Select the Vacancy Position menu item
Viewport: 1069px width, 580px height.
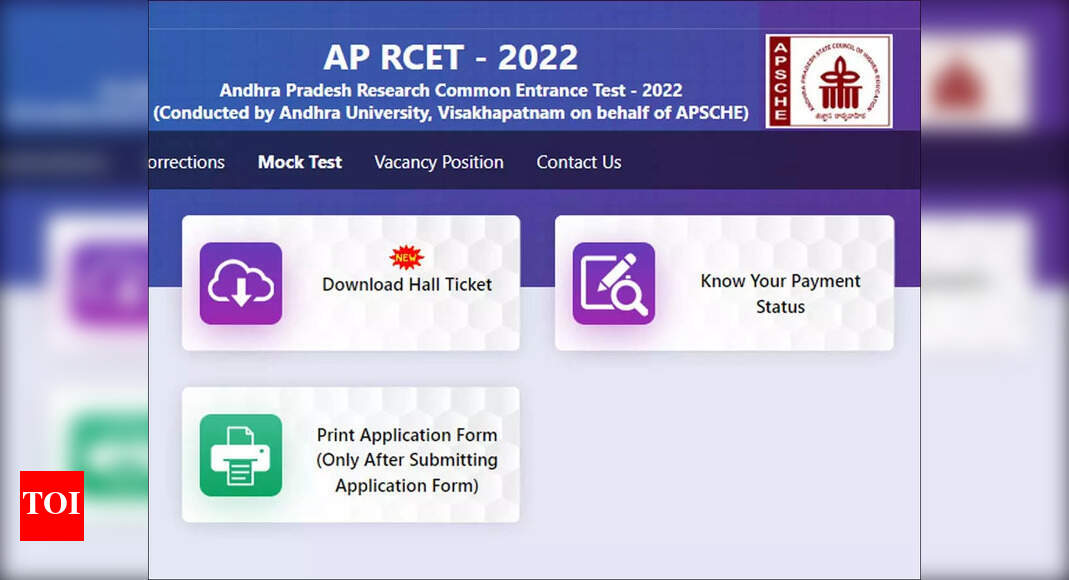click(x=438, y=161)
